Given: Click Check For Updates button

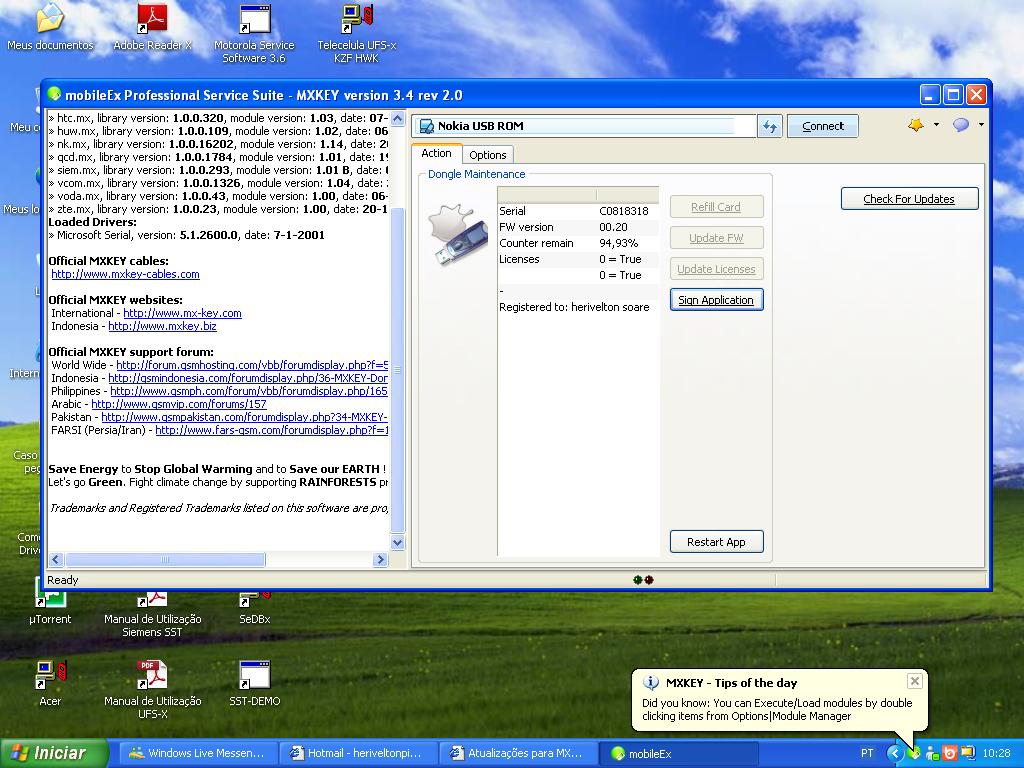Looking at the screenshot, I should (909, 199).
